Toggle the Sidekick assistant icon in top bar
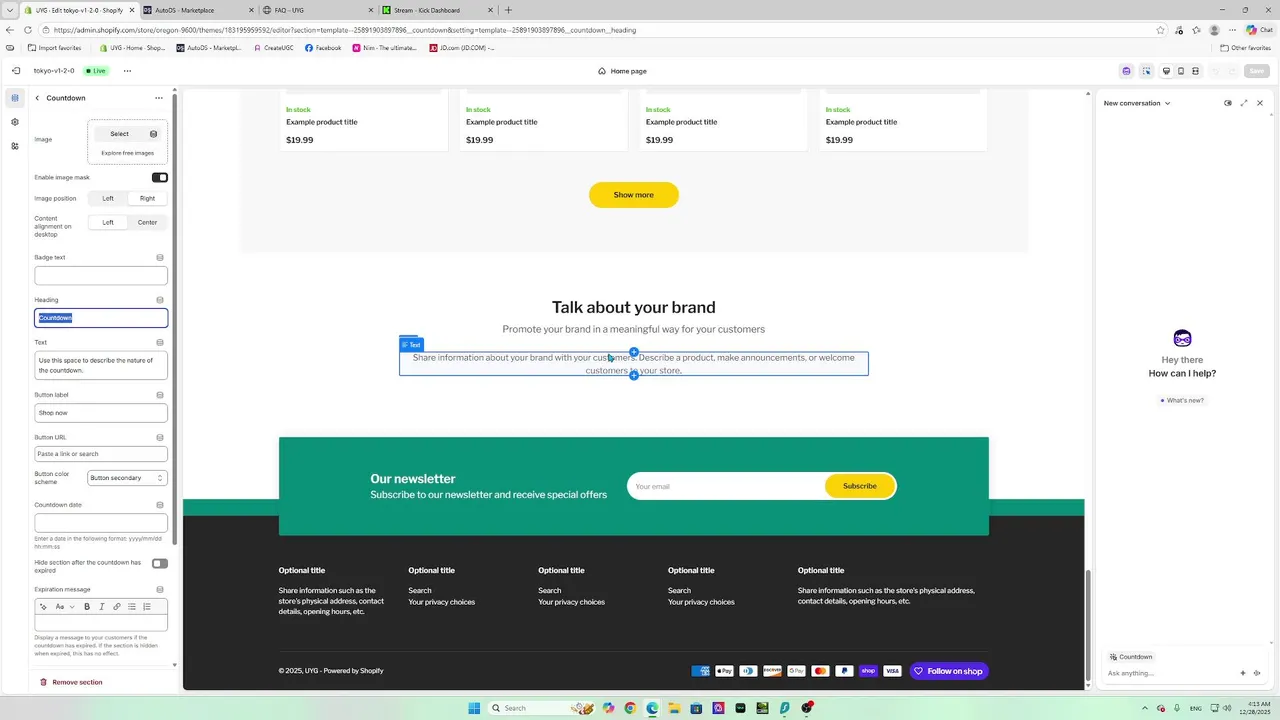 tap(1127, 71)
